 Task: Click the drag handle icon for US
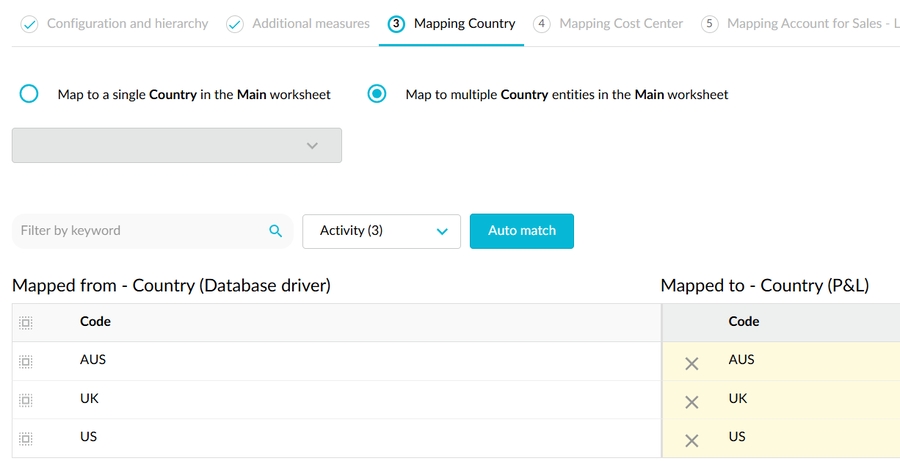[x=26, y=438]
